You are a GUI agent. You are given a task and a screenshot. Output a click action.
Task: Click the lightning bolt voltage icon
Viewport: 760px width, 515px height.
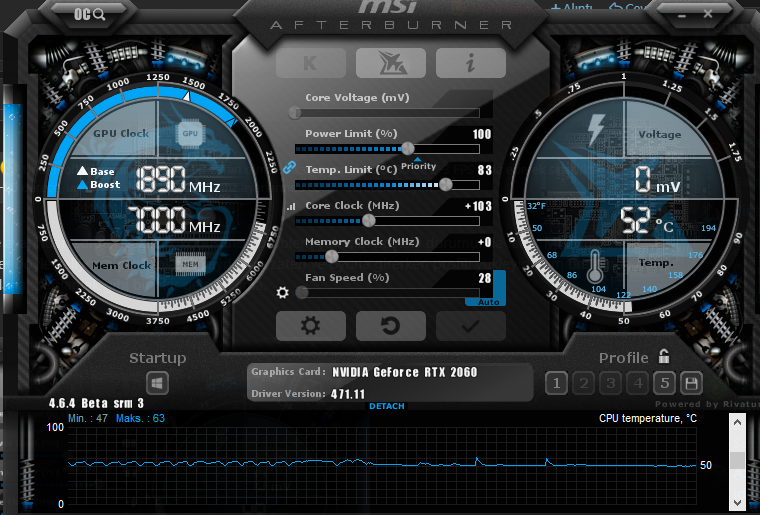[x=596, y=130]
